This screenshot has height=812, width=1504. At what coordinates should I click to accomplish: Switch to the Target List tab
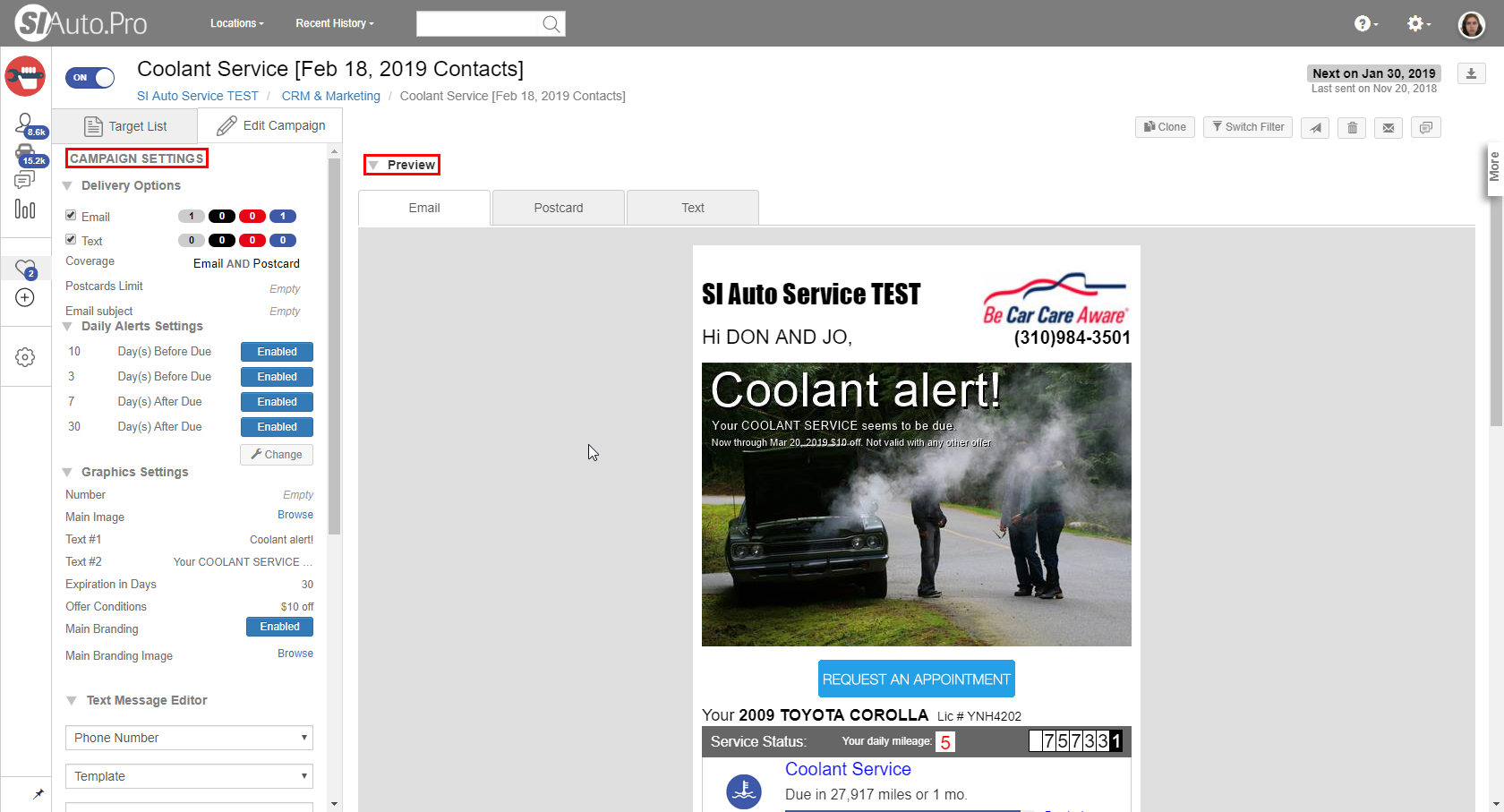(x=125, y=126)
